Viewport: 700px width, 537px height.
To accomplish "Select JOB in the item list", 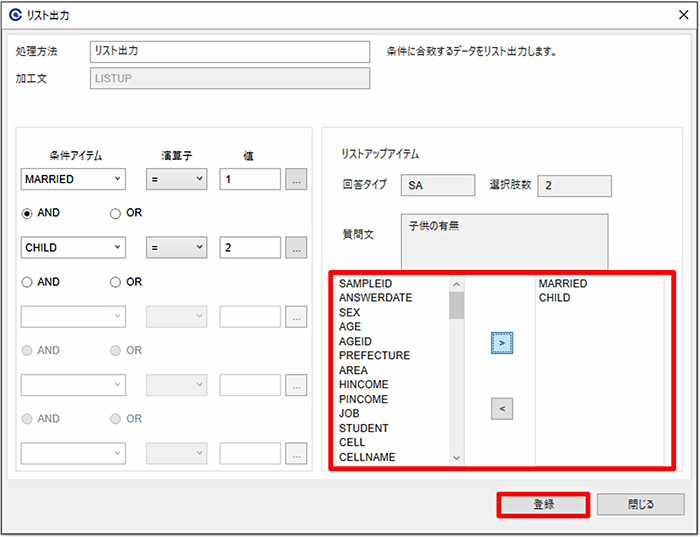I will 349,414.
